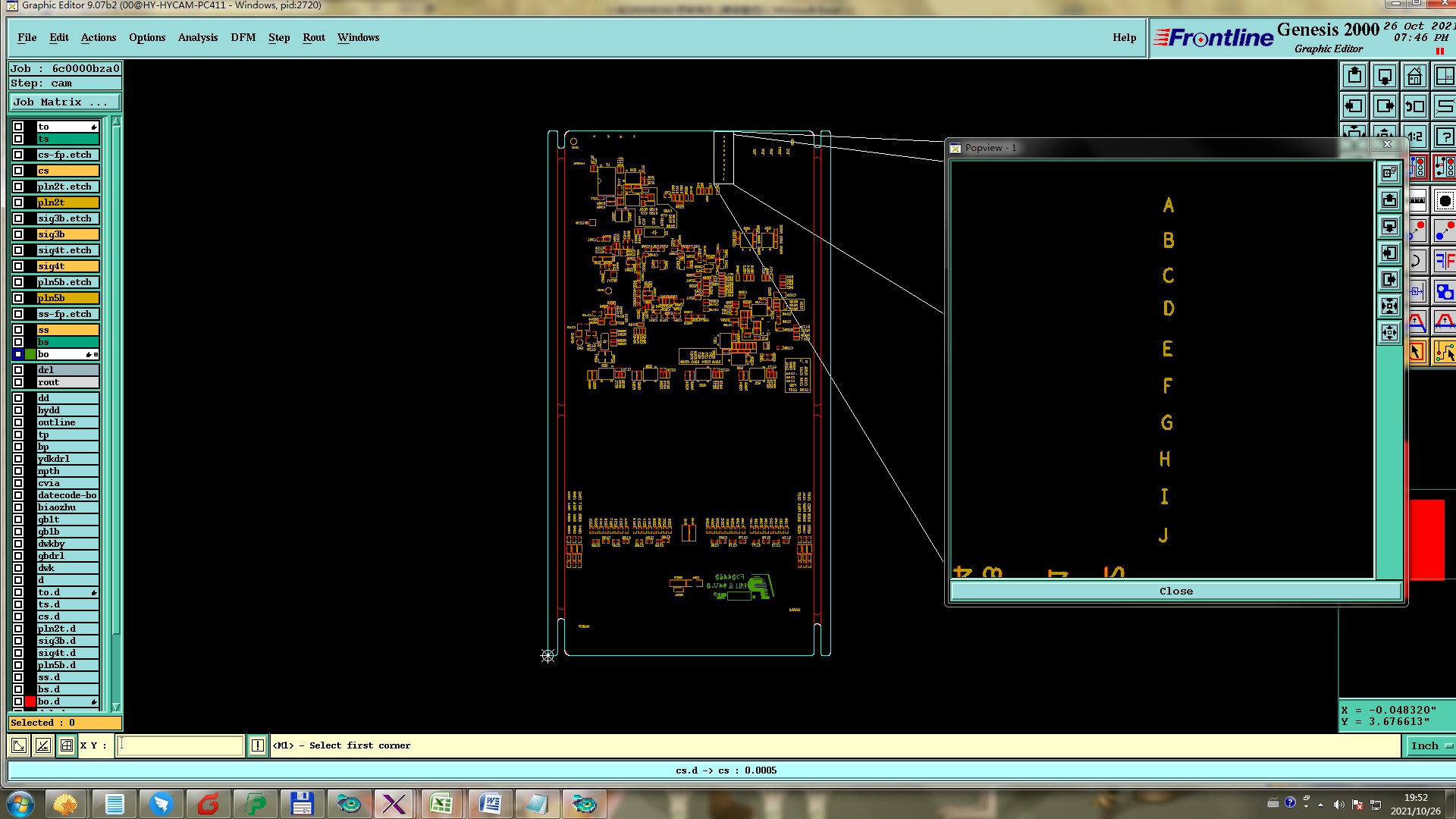
Task: Pan popview down with down-arrow icon
Action: [1389, 227]
